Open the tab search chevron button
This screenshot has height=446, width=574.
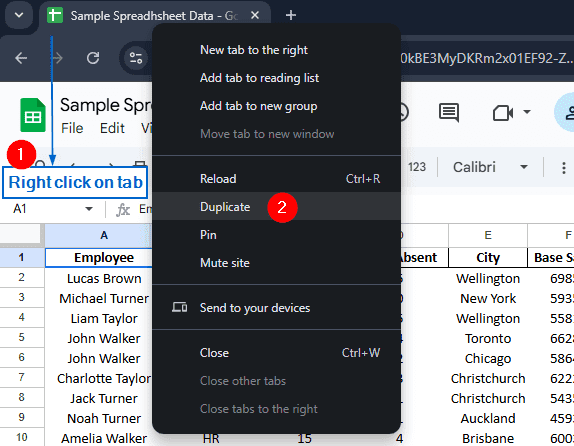(19, 15)
